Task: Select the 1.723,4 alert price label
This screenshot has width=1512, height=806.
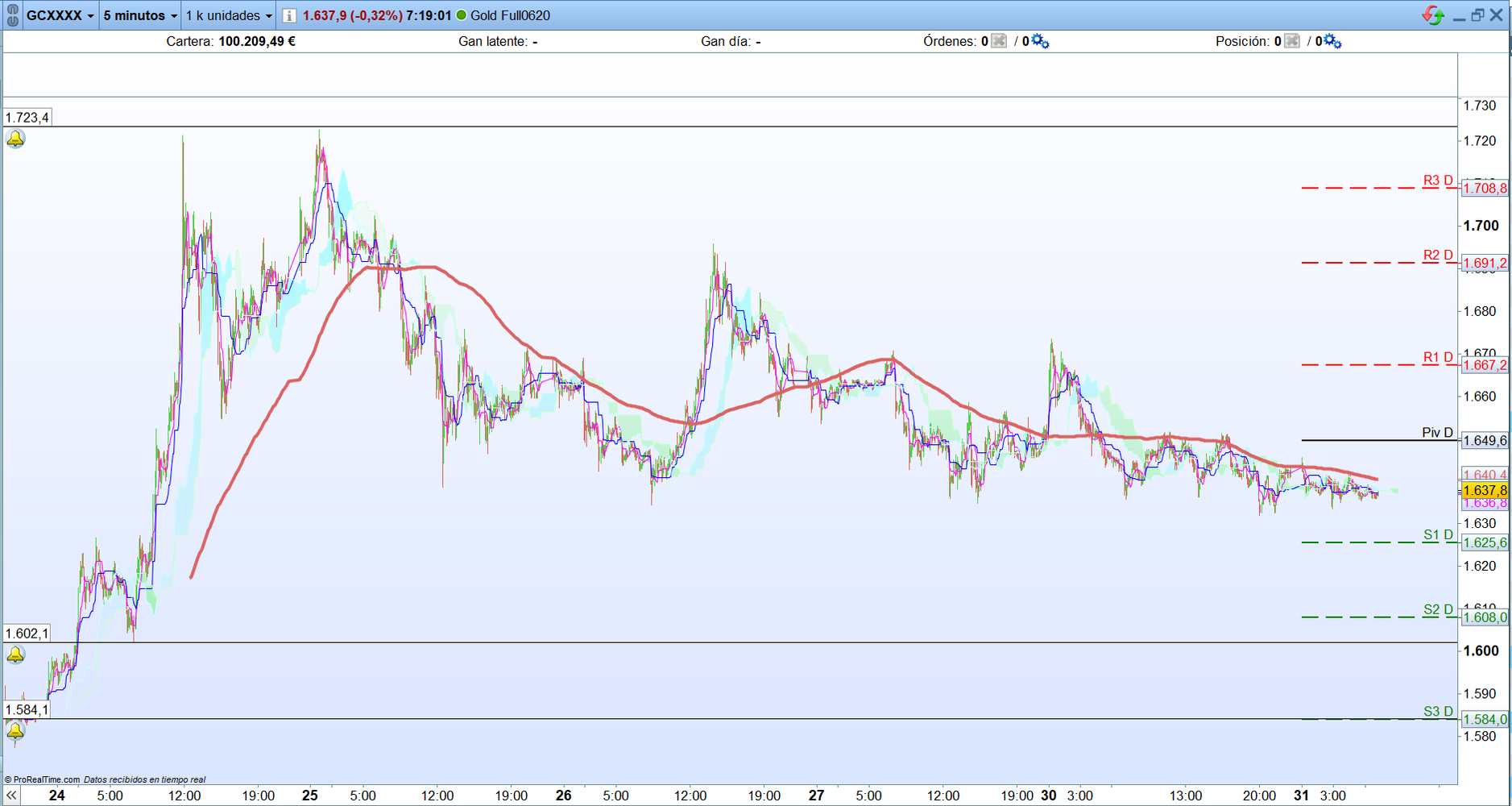Action: pyautogui.click(x=27, y=118)
